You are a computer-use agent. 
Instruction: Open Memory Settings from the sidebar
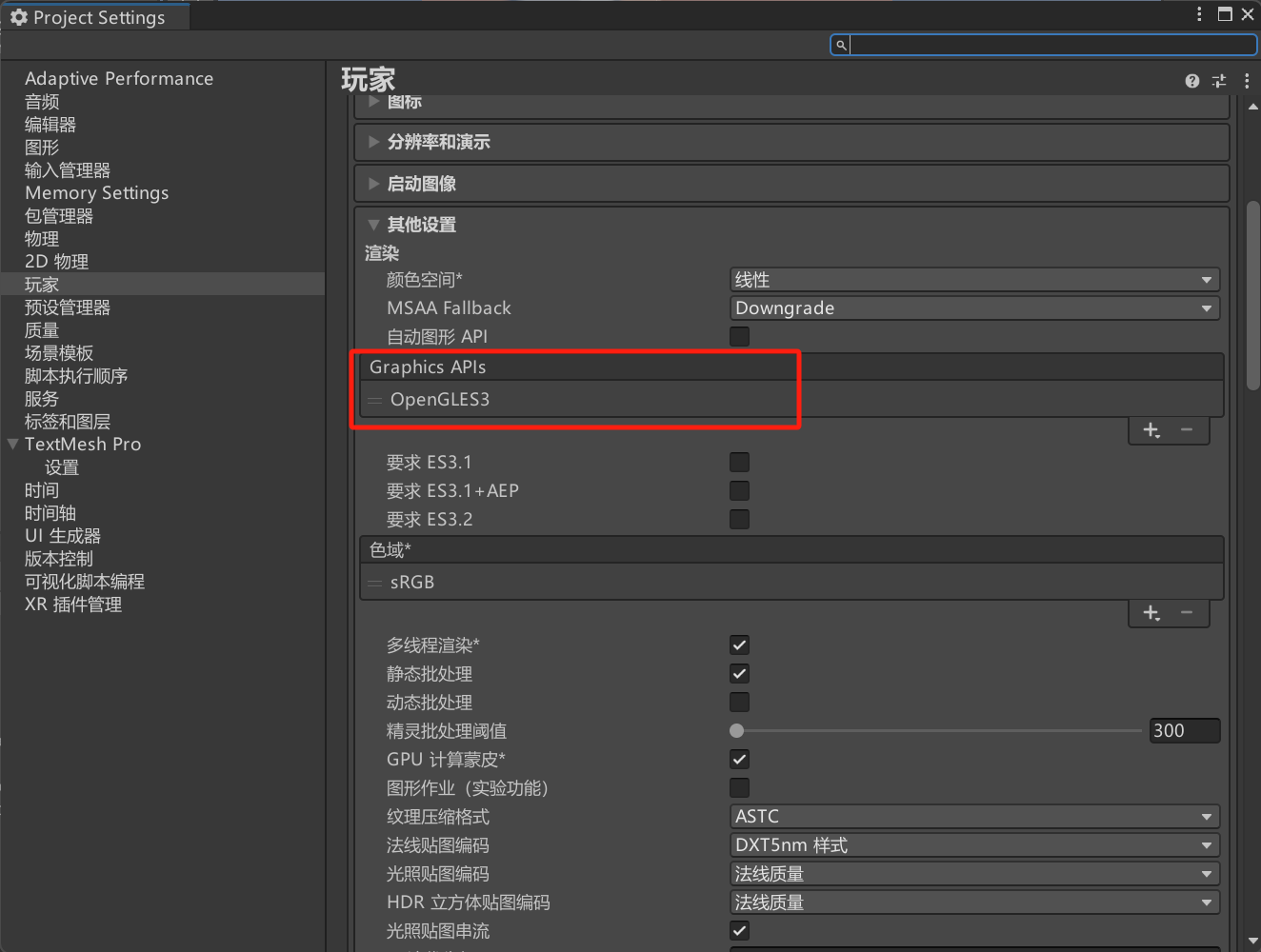[x=96, y=192]
